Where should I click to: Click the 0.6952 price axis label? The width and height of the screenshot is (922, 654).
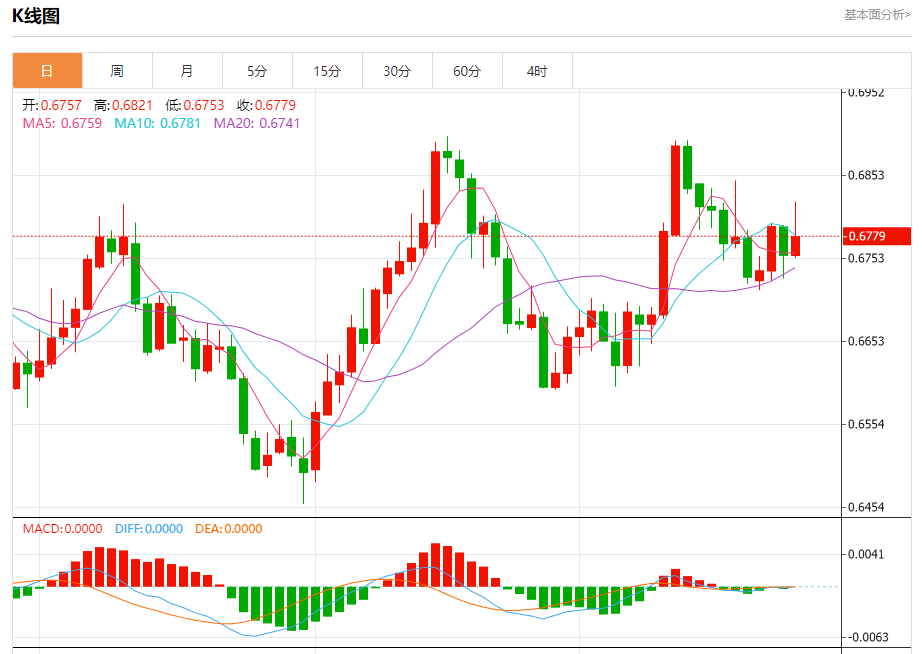pos(866,92)
